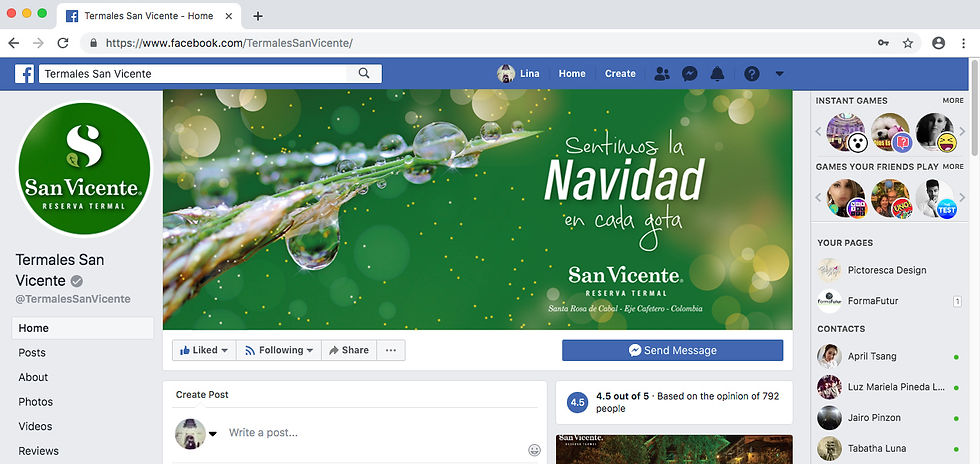This screenshot has width=980, height=464.
Task: Open the Messenger icon in top bar
Action: click(689, 74)
